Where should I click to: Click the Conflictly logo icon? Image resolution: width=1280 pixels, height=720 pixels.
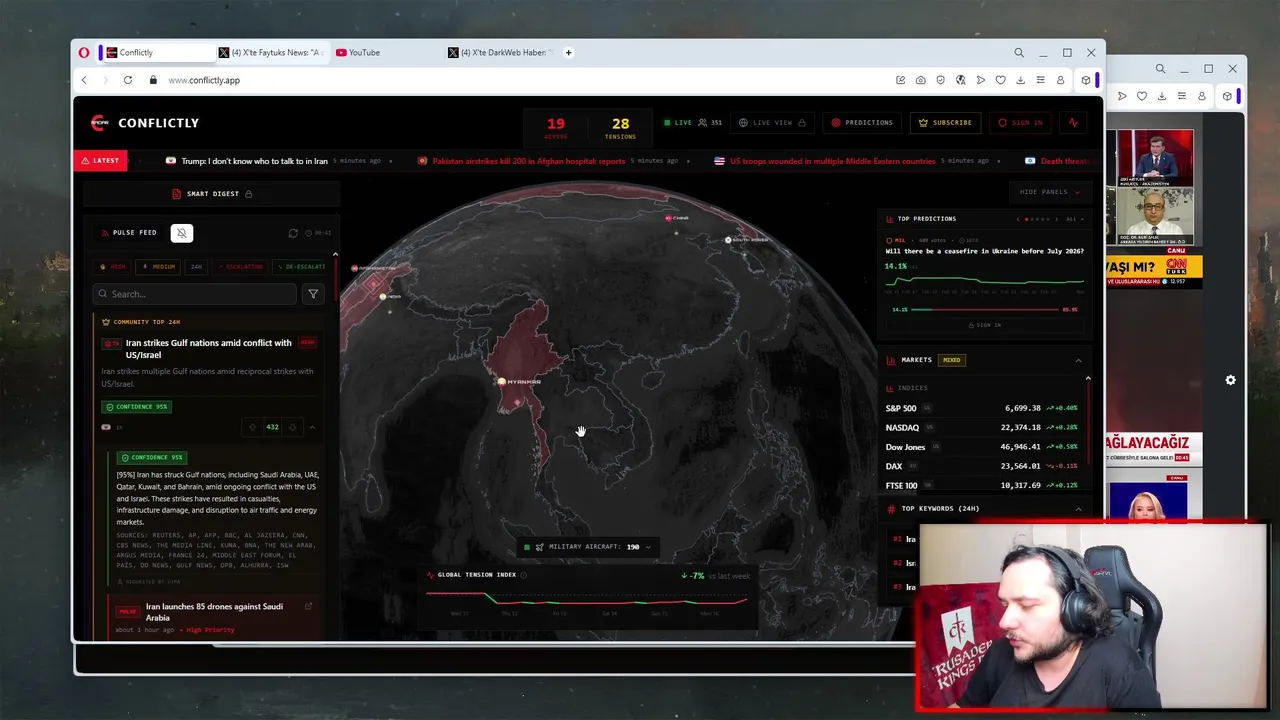[x=98, y=123]
